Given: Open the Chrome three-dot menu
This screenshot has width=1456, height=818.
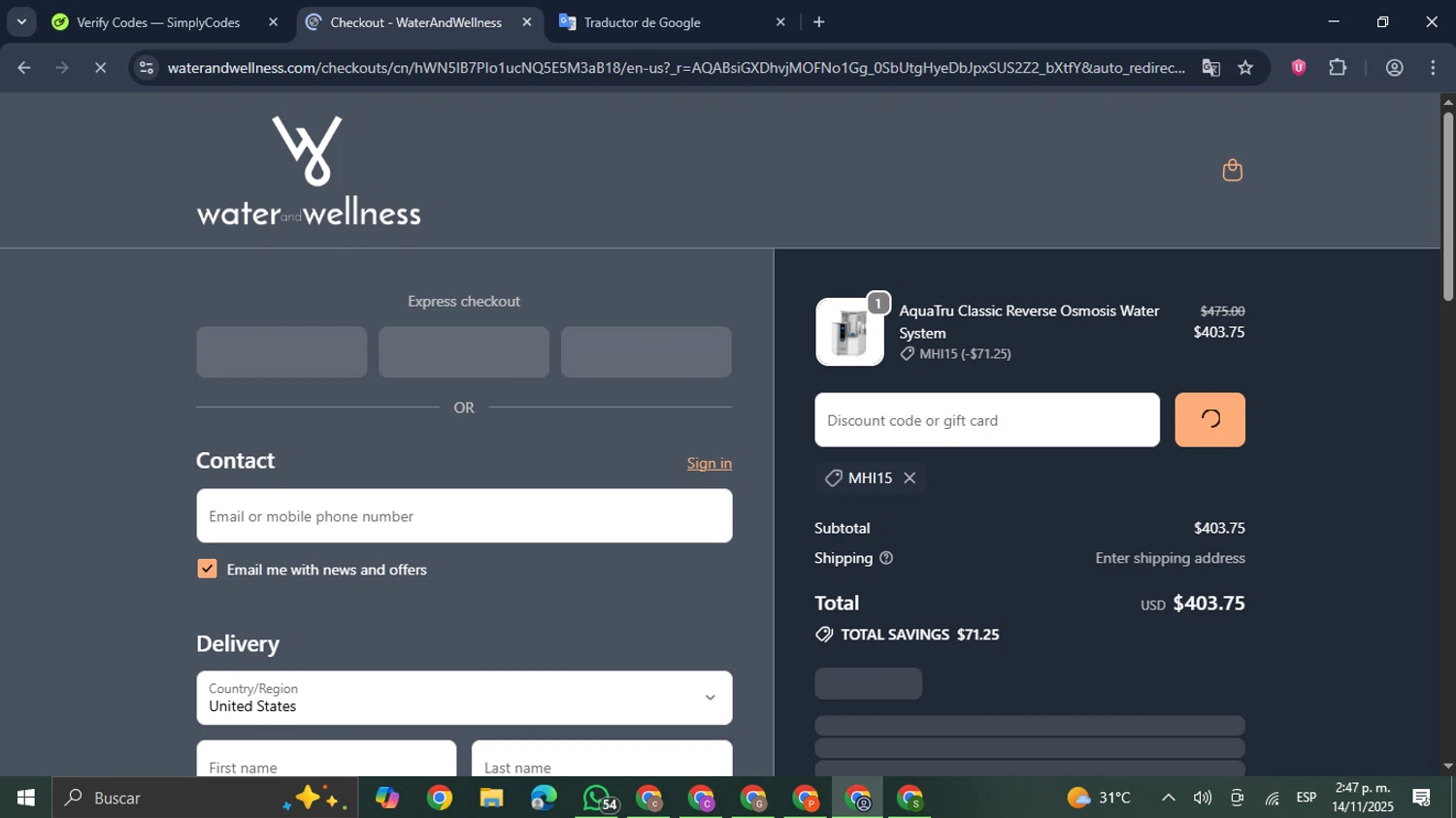Looking at the screenshot, I should tap(1433, 68).
